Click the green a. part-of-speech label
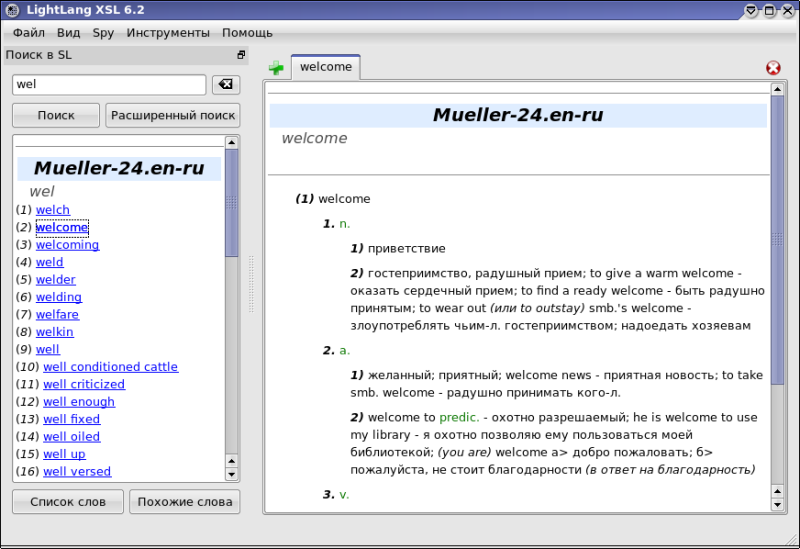The image size is (800, 549). click(x=344, y=350)
